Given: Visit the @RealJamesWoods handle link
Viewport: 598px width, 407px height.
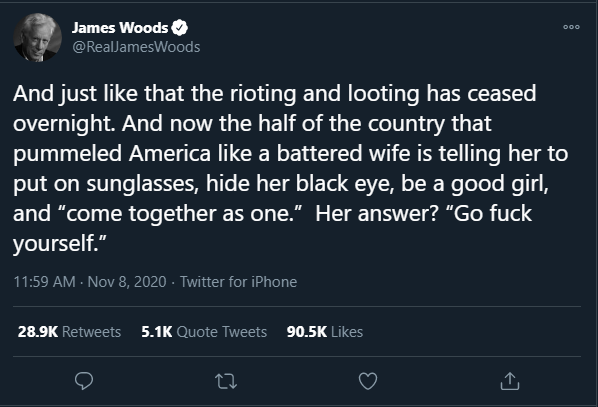Looking at the screenshot, I should pyautogui.click(x=136, y=47).
